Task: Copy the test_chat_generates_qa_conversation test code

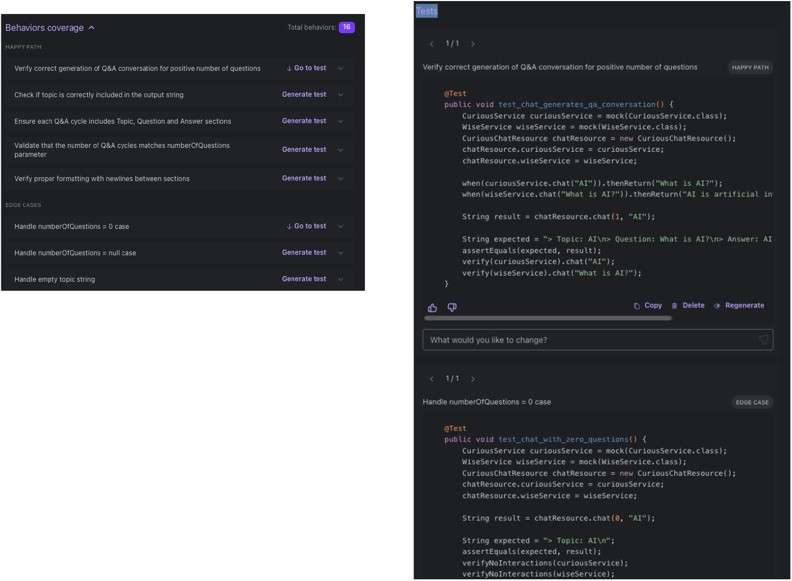Action: [647, 306]
